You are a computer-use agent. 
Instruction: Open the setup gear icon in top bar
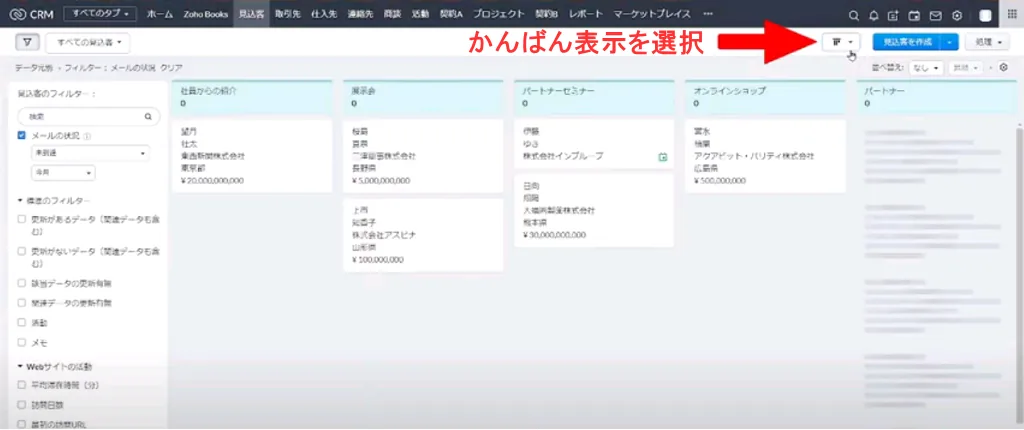(957, 16)
